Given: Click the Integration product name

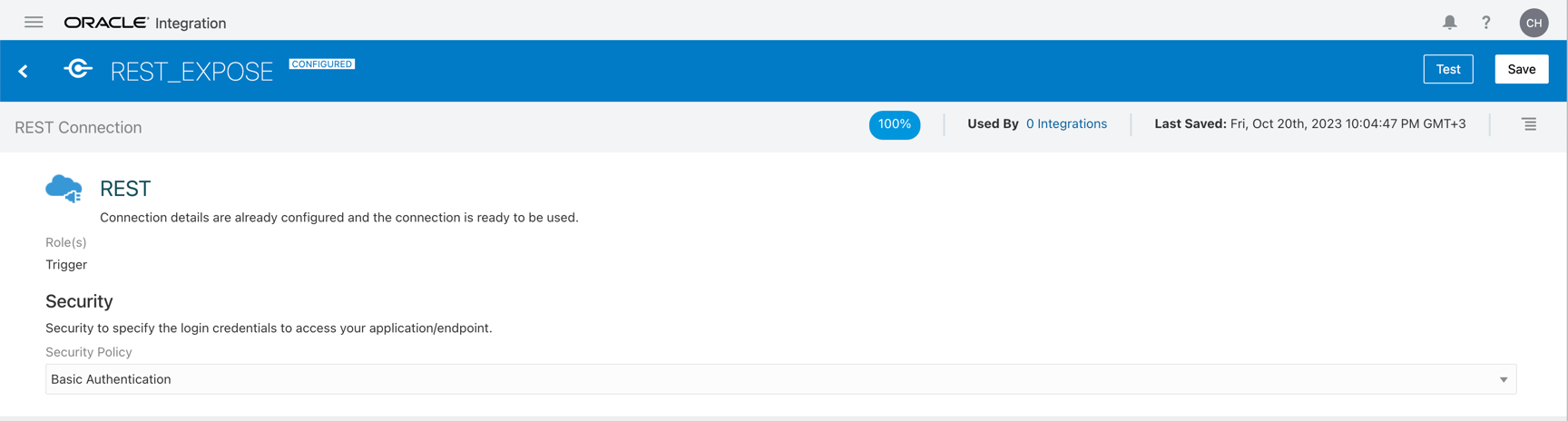Looking at the screenshot, I should (191, 24).
